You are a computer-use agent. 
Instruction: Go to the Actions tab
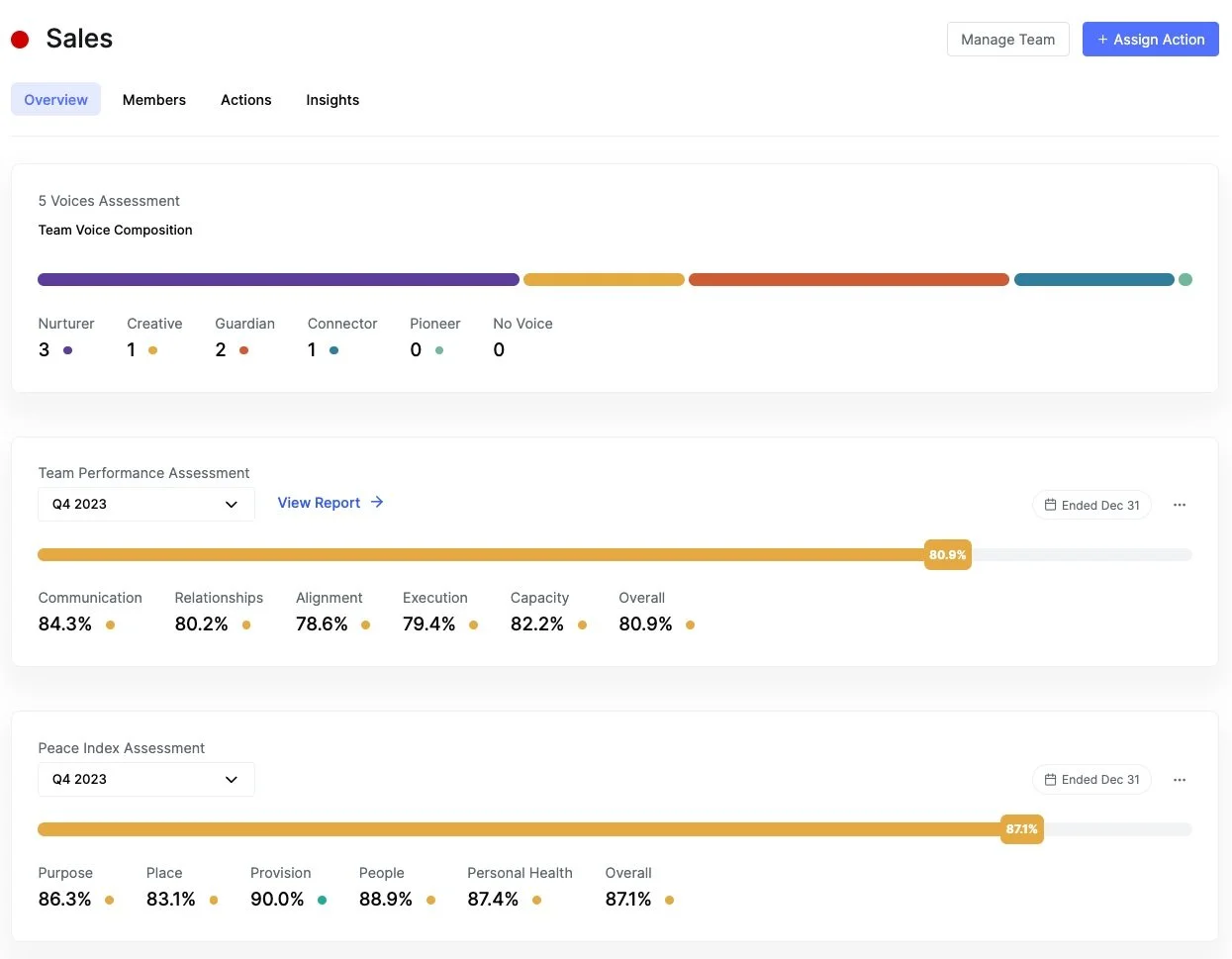245,100
